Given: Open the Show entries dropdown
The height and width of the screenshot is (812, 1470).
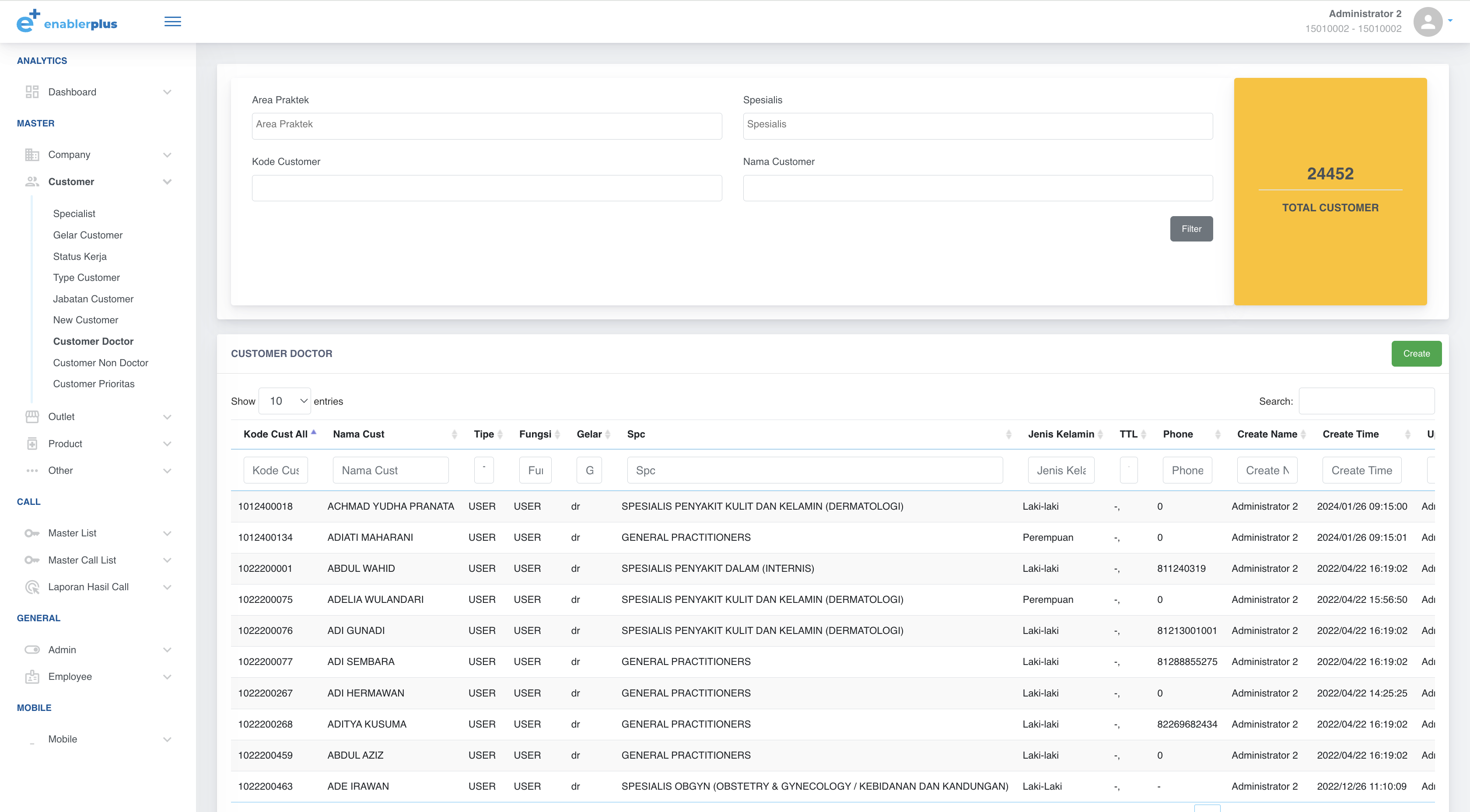Looking at the screenshot, I should pos(285,401).
